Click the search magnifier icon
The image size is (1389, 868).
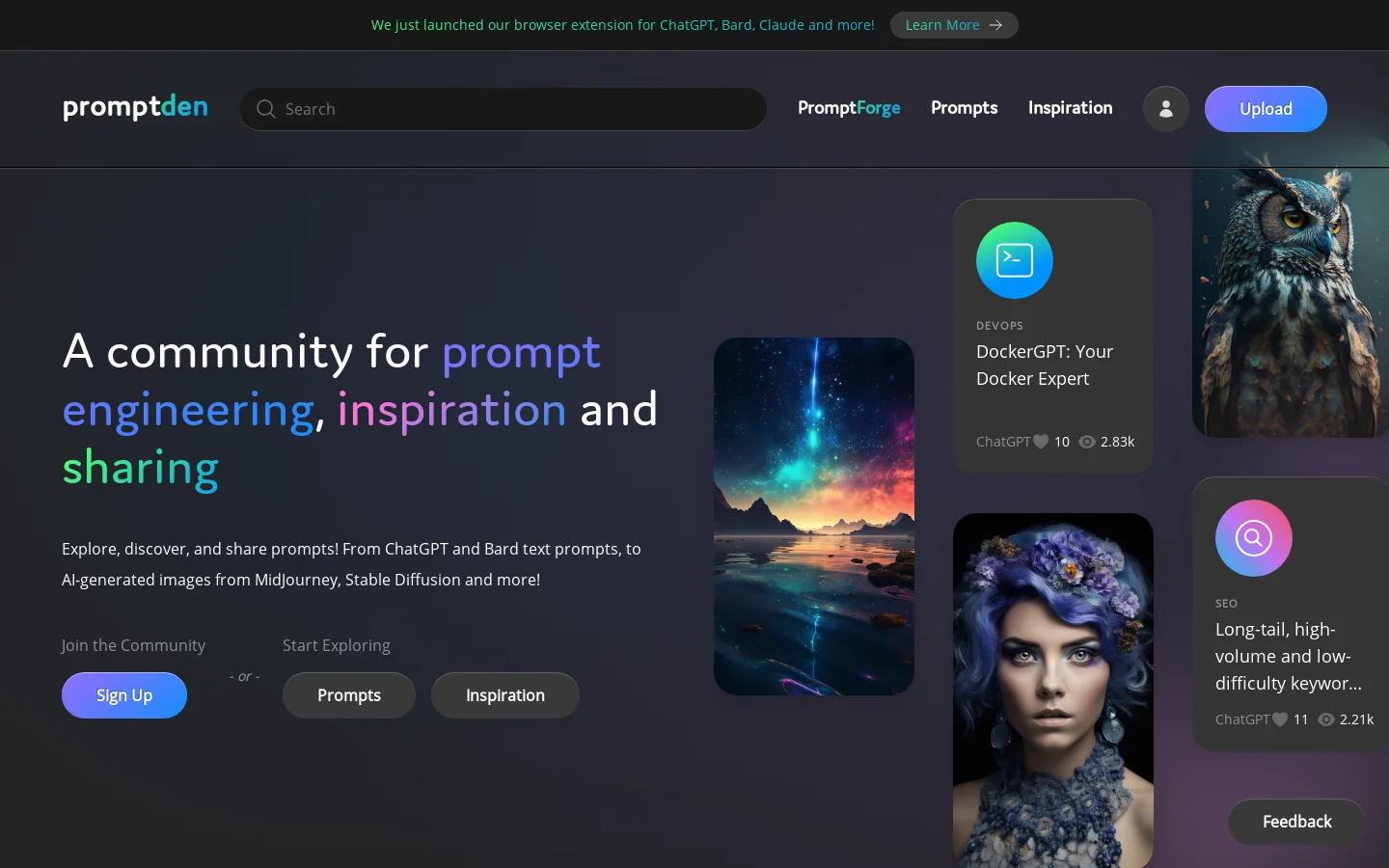266,109
